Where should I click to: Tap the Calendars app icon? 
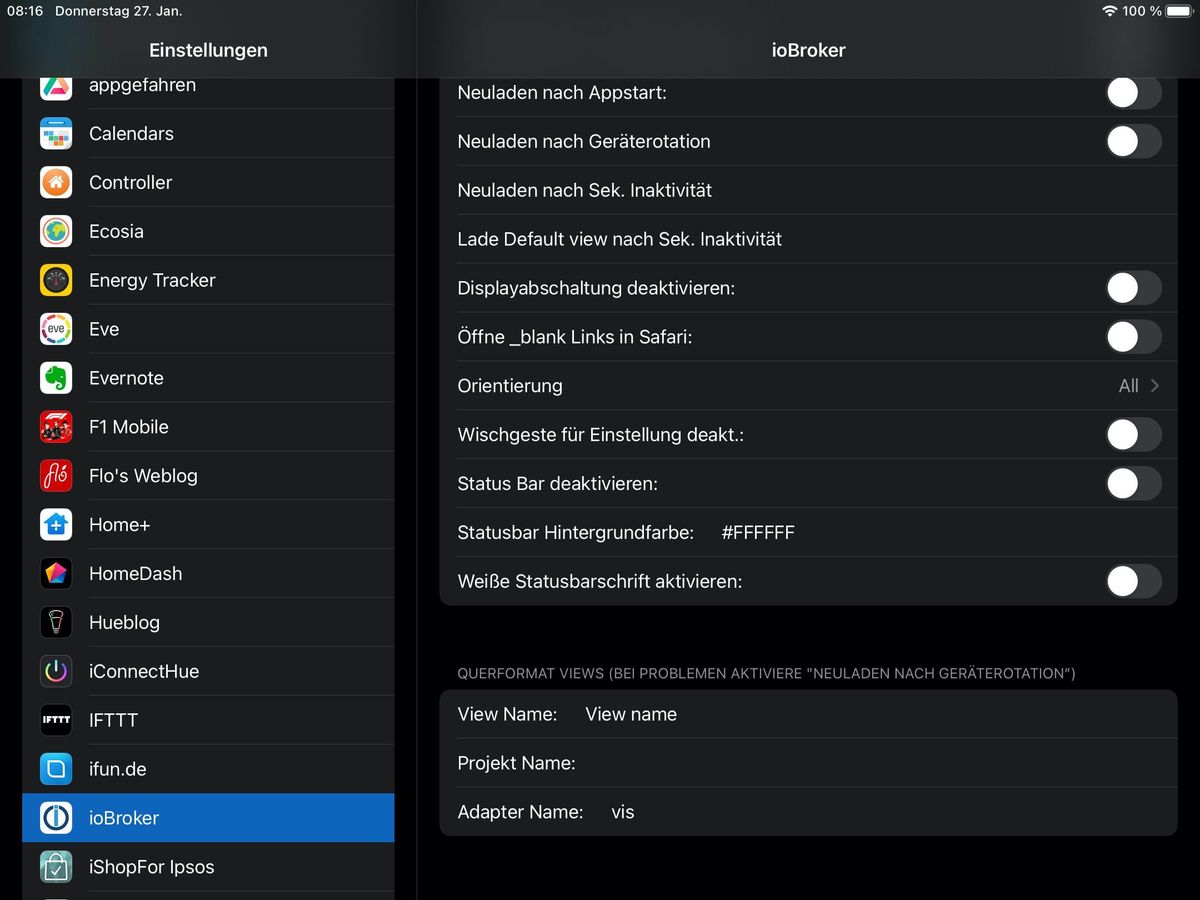(x=56, y=133)
